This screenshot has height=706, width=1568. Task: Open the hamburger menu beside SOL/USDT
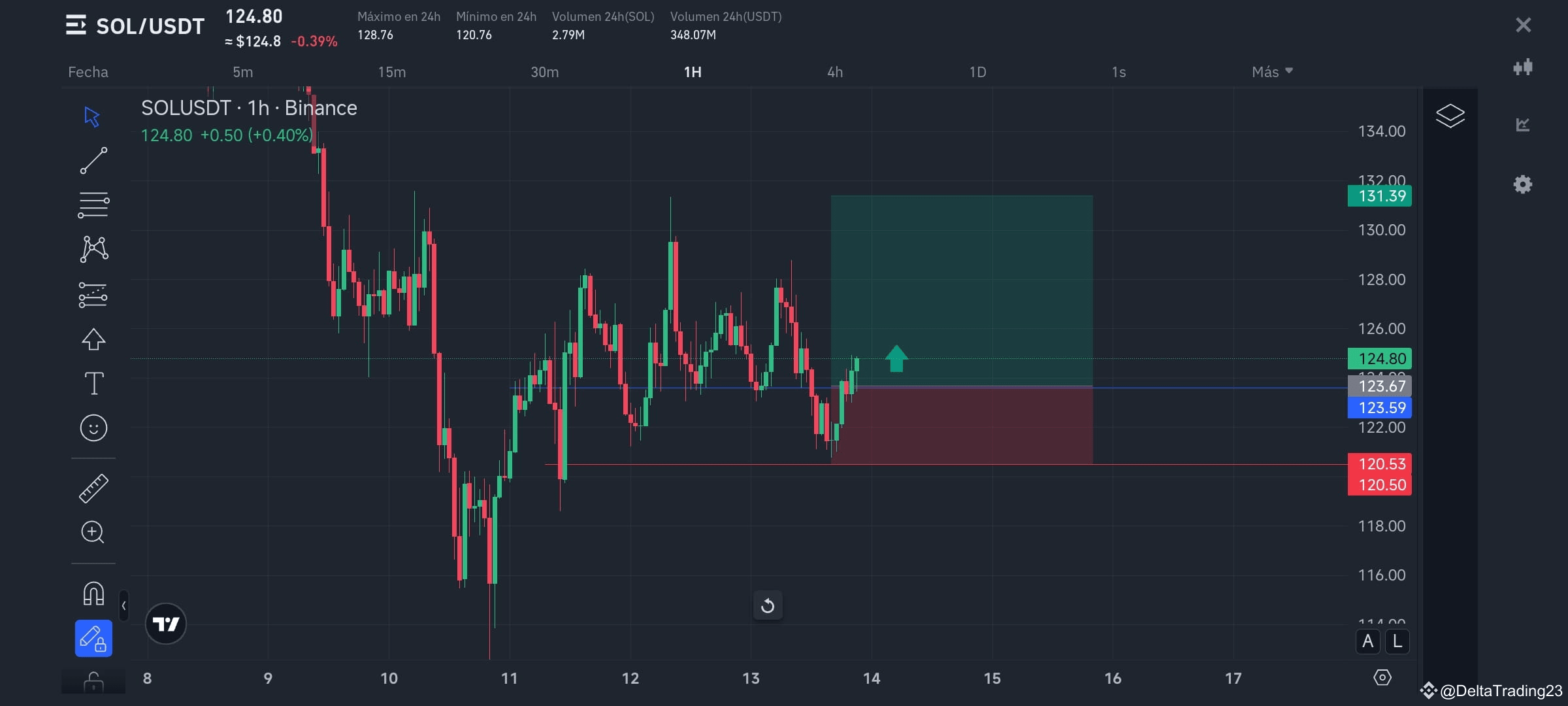point(76,25)
